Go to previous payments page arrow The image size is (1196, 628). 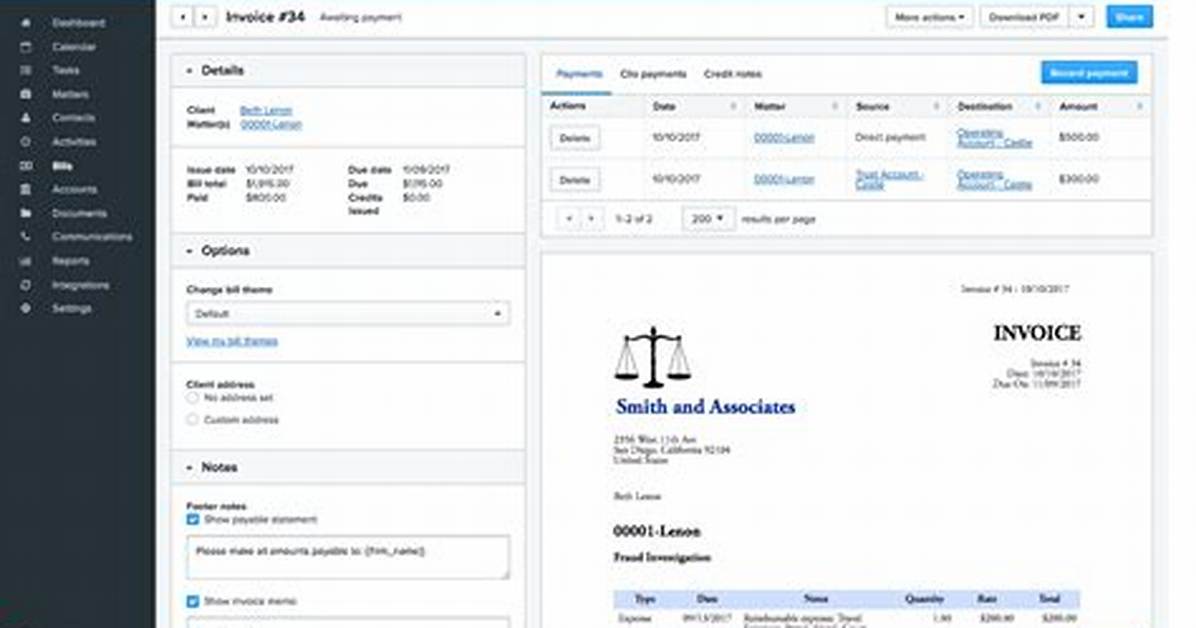pyautogui.click(x=568, y=219)
